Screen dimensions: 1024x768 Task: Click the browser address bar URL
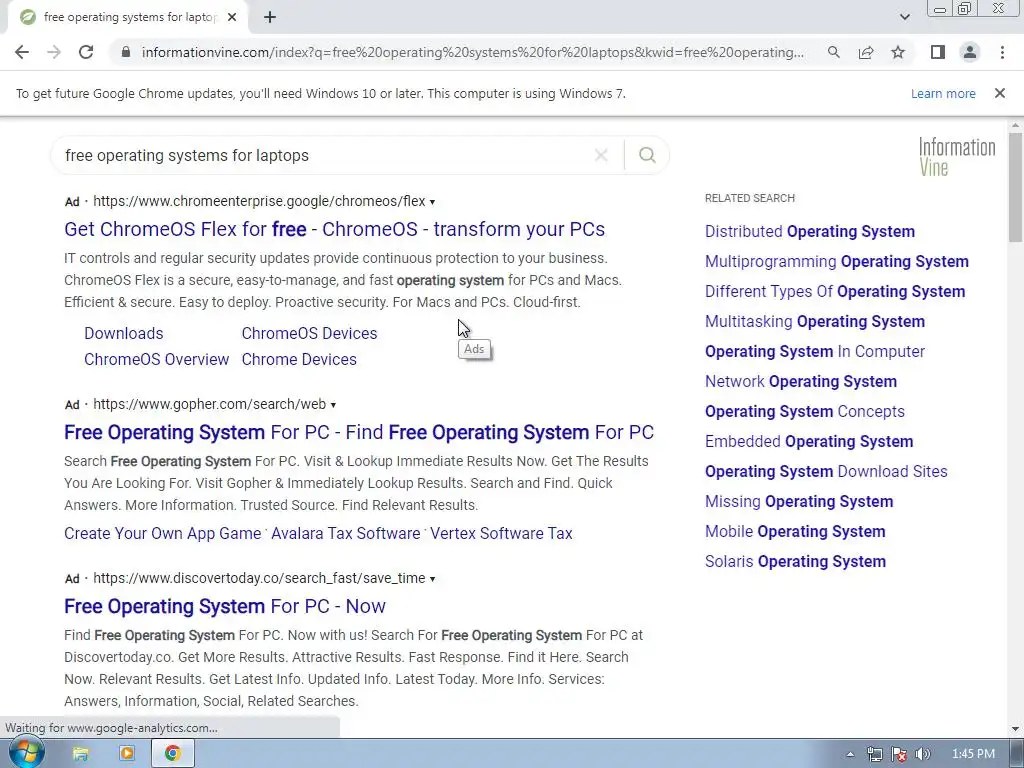(473, 52)
